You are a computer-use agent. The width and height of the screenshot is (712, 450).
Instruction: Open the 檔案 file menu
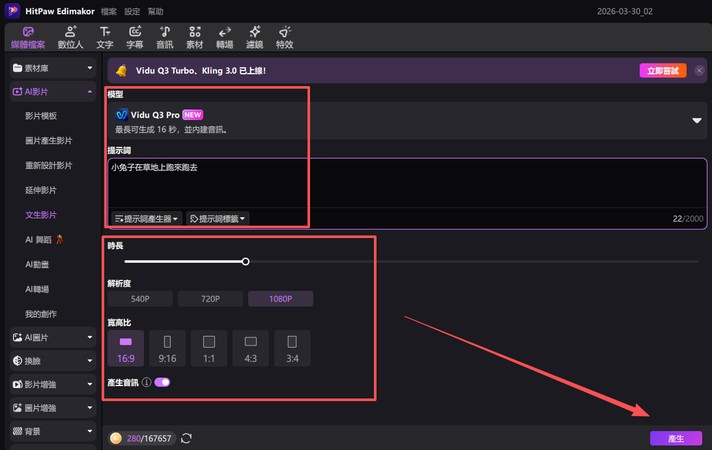tap(109, 11)
